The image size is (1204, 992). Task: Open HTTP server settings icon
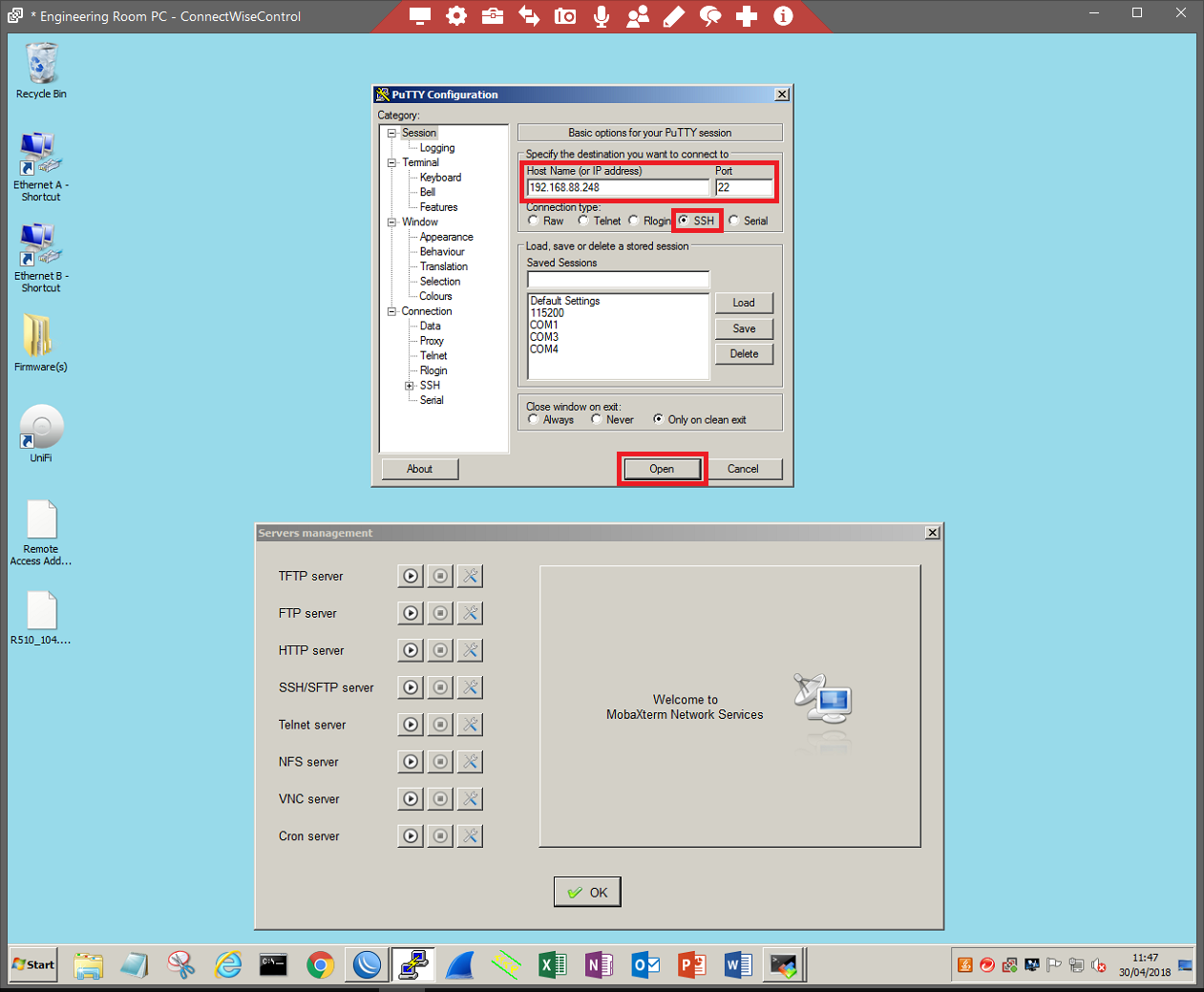click(470, 650)
